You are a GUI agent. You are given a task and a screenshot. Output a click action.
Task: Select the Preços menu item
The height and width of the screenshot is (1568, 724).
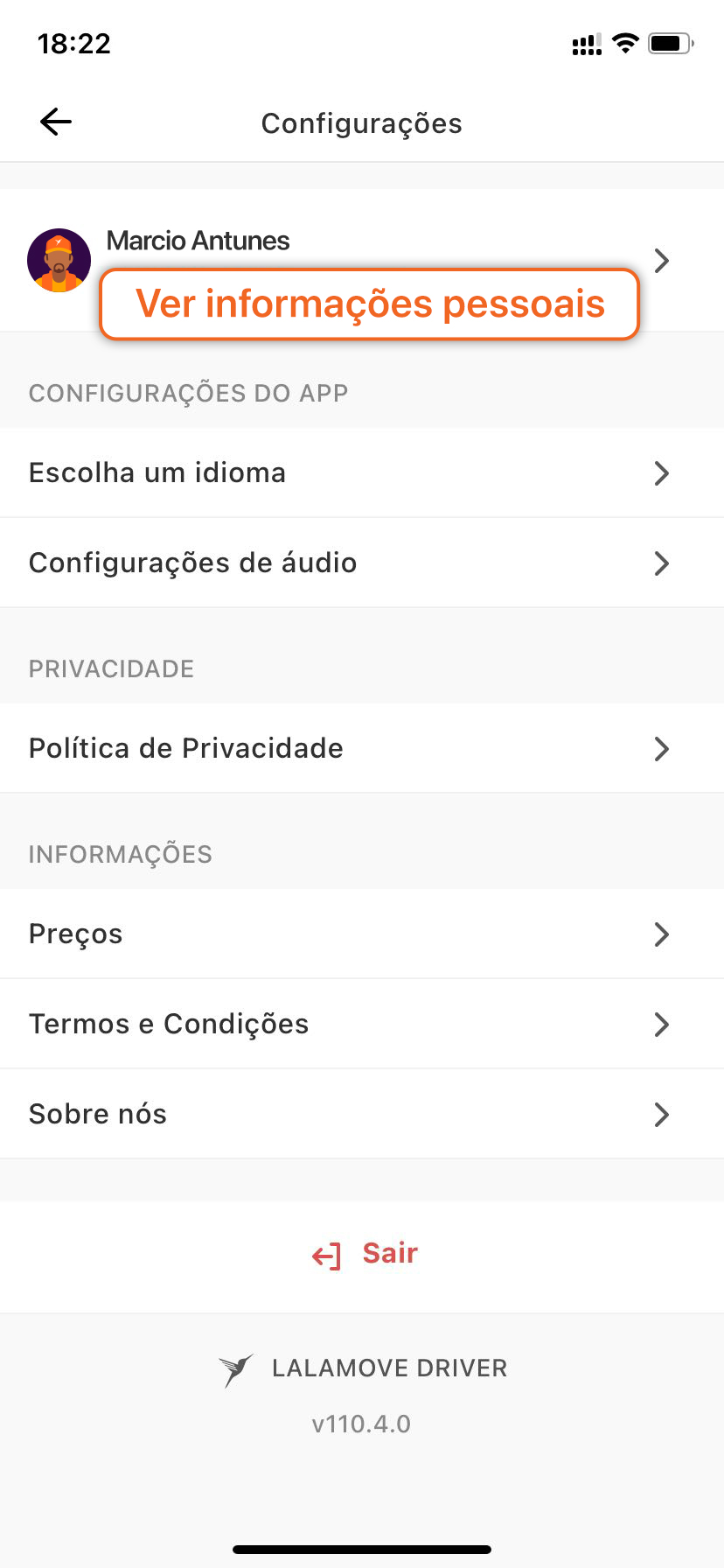pyautogui.click(x=362, y=934)
